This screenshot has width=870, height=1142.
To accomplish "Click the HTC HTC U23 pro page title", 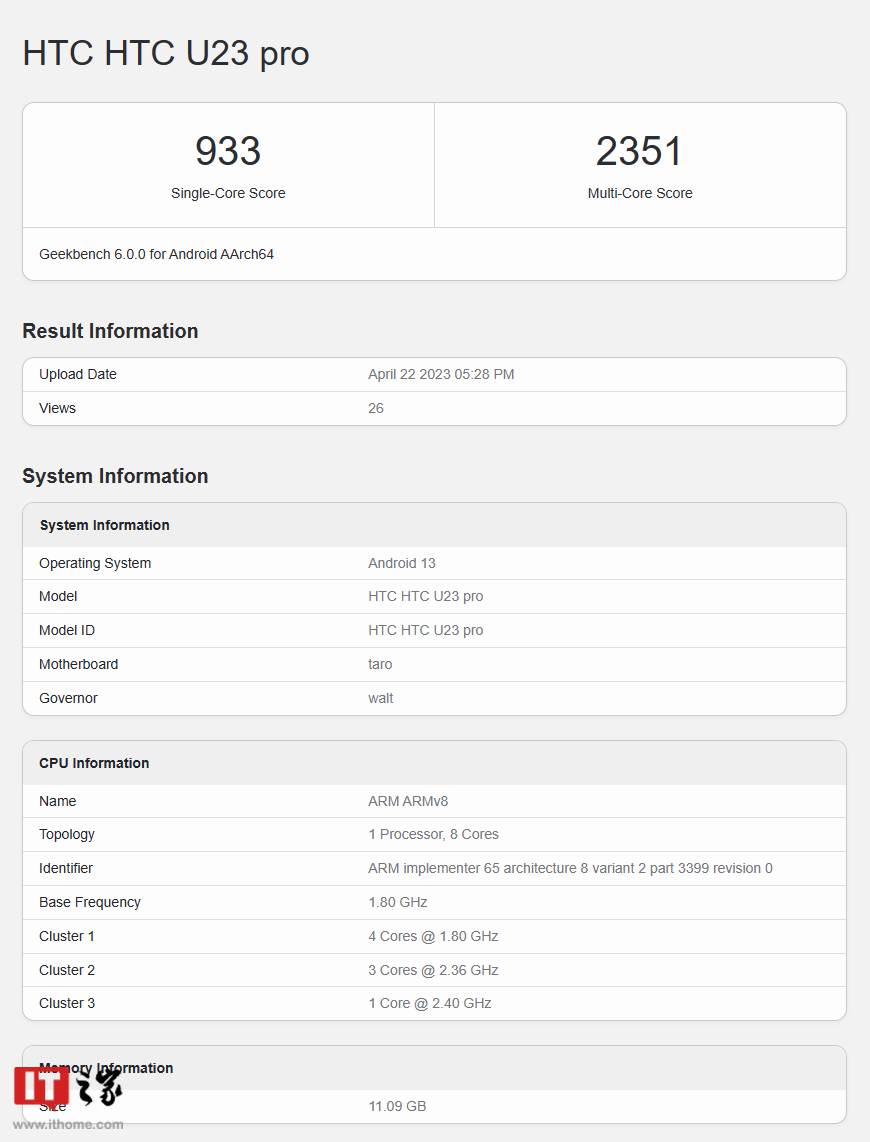I will pos(166,53).
